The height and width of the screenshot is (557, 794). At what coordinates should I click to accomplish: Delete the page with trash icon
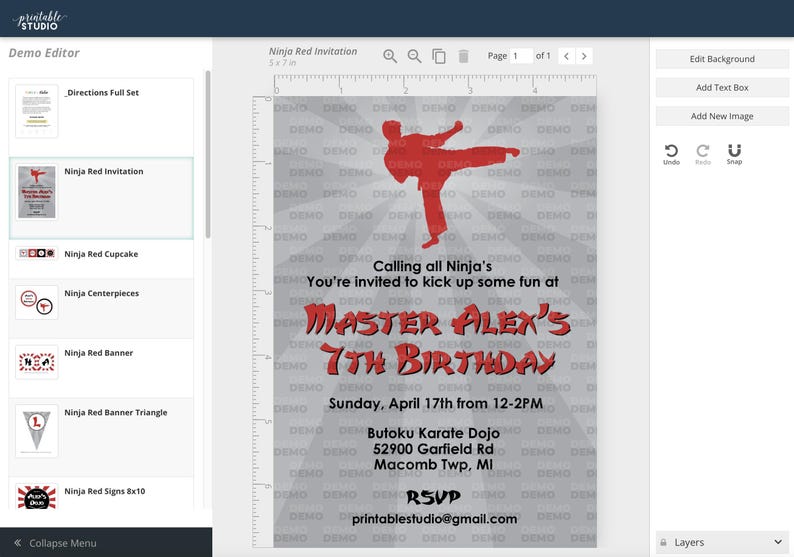pyautogui.click(x=463, y=56)
